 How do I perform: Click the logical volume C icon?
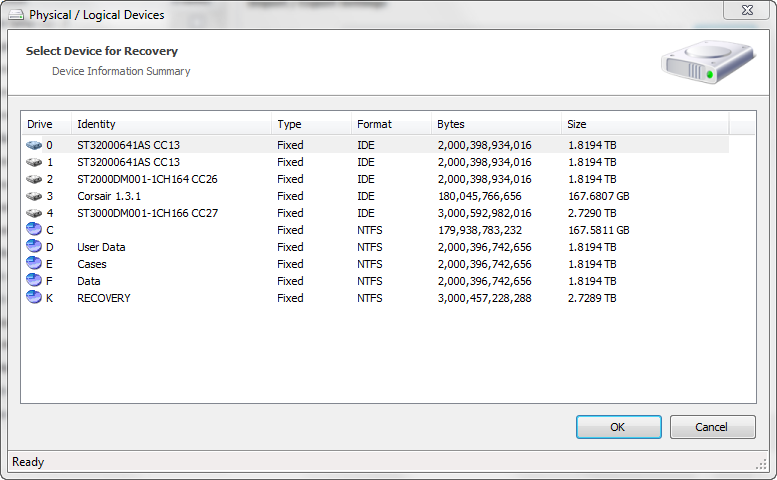[x=35, y=230]
